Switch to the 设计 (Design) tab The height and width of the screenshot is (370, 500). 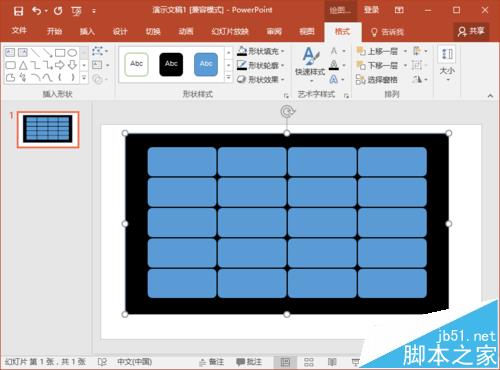(x=120, y=31)
